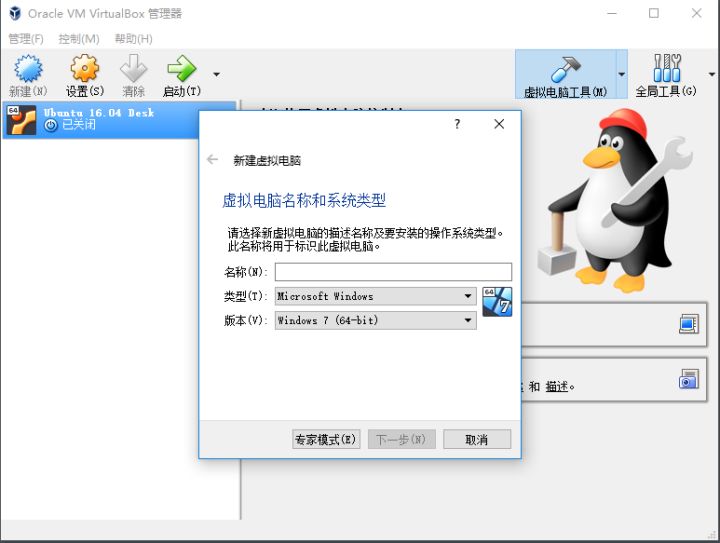Click the 取消 cancel button
The image size is (720, 543).
click(477, 439)
